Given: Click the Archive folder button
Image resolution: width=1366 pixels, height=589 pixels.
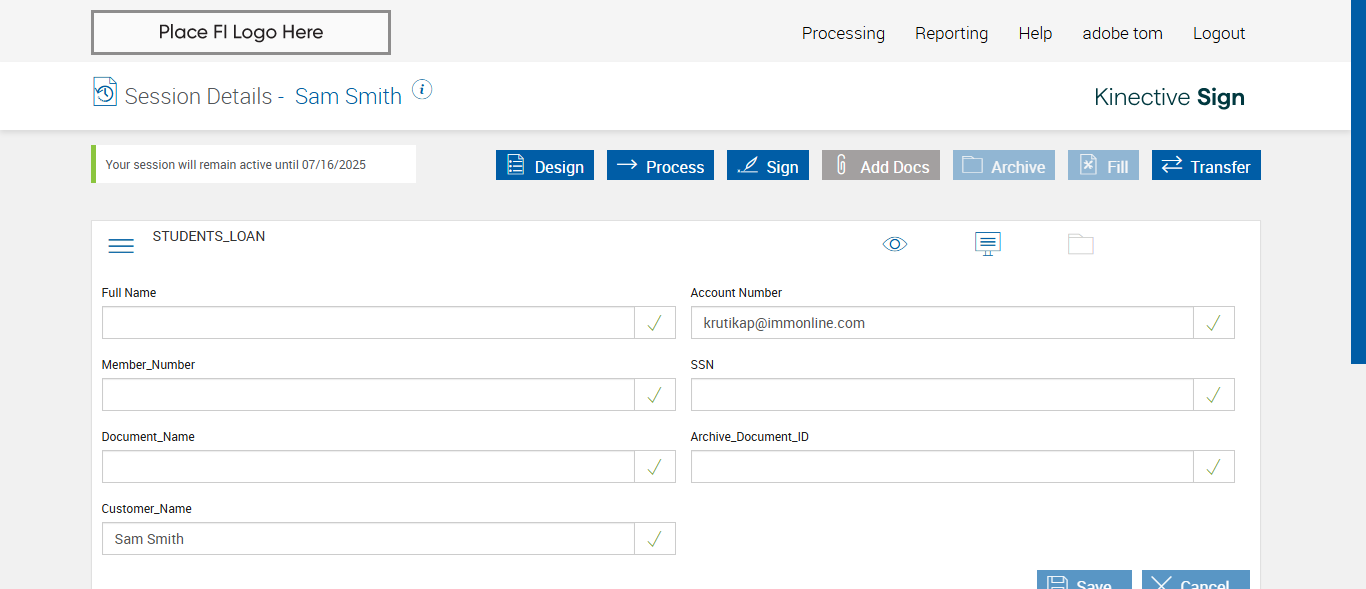Looking at the screenshot, I should coord(1004,166).
